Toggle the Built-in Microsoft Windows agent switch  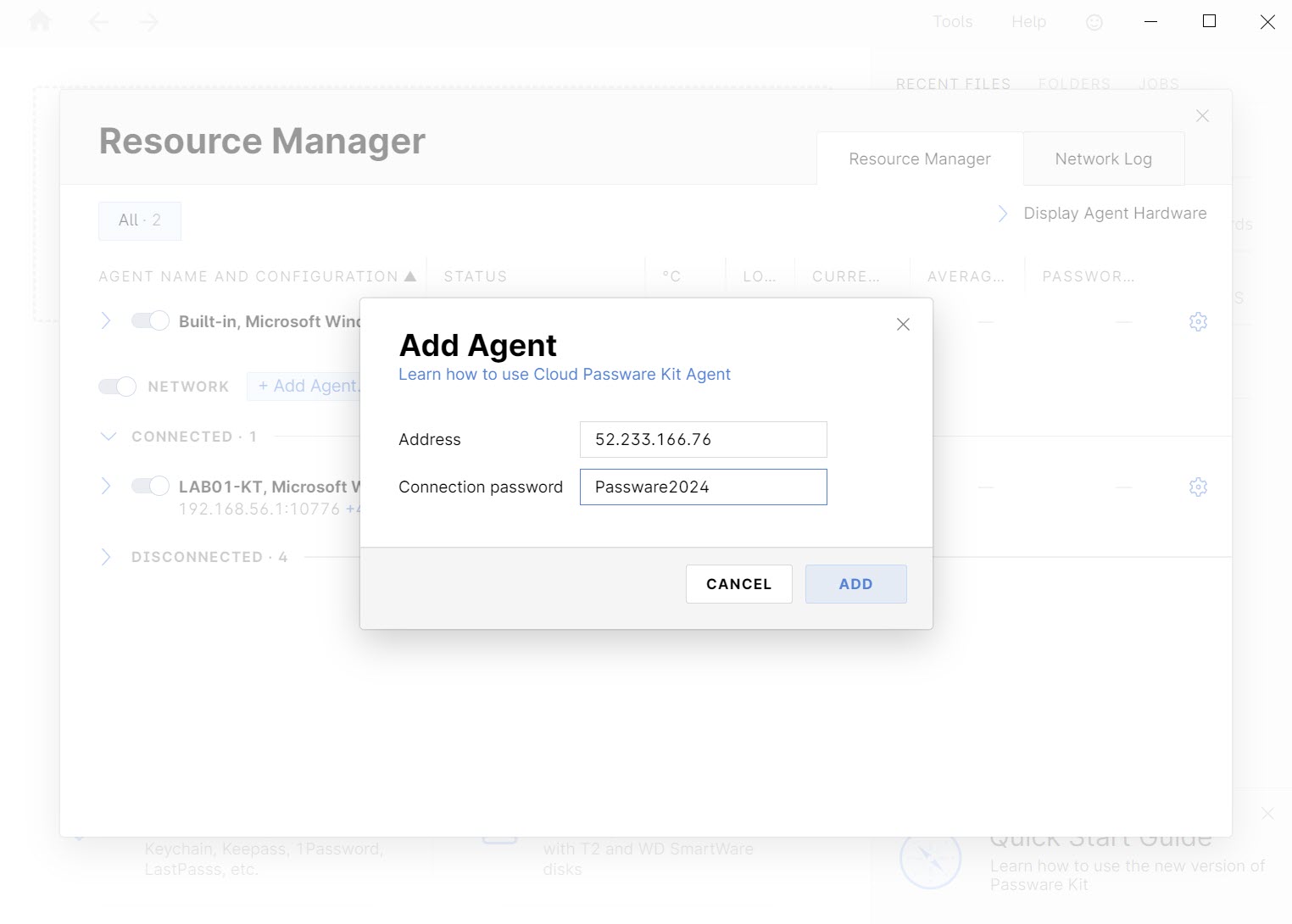(x=150, y=320)
